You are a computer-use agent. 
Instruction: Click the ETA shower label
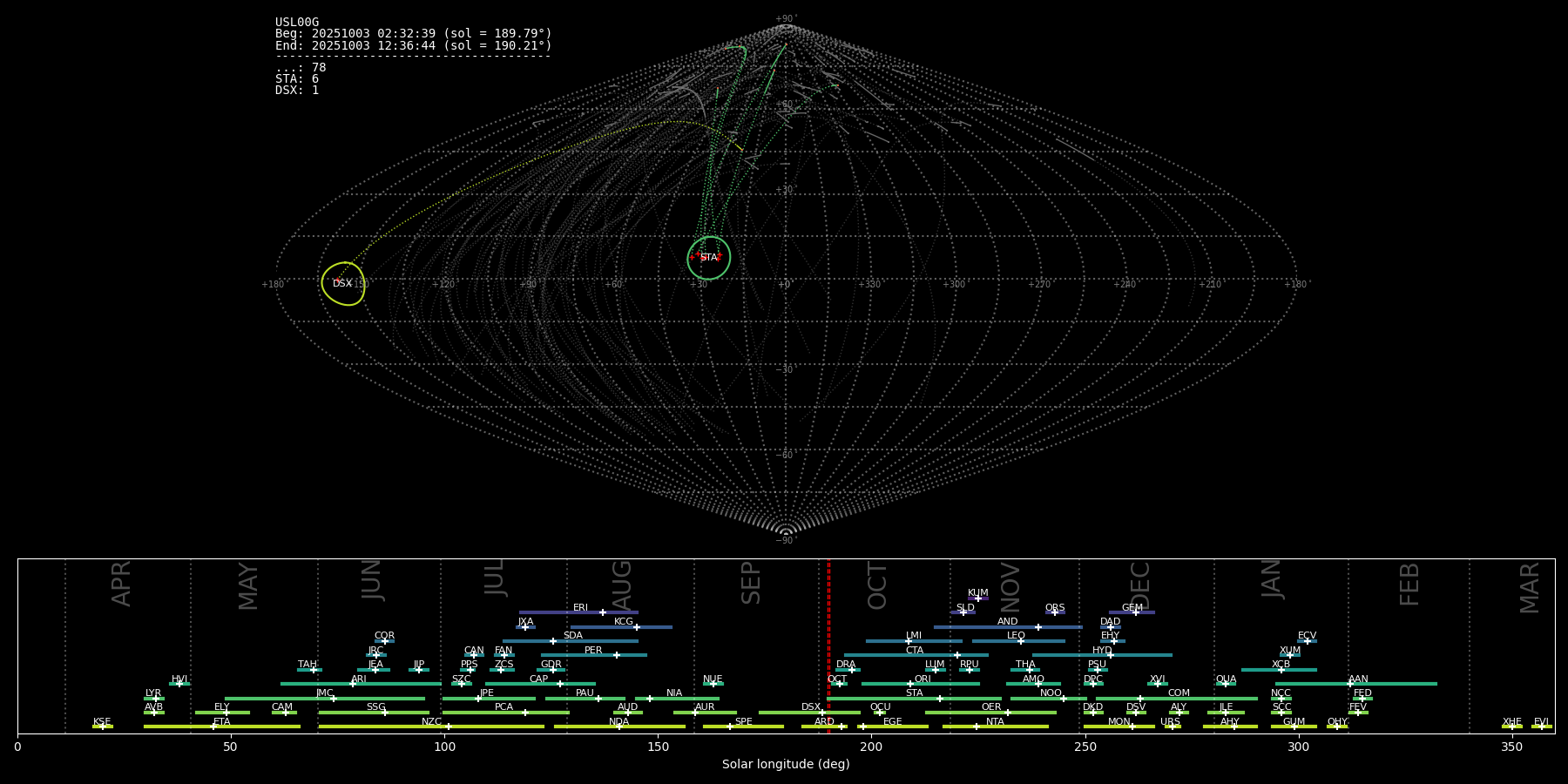point(222,721)
